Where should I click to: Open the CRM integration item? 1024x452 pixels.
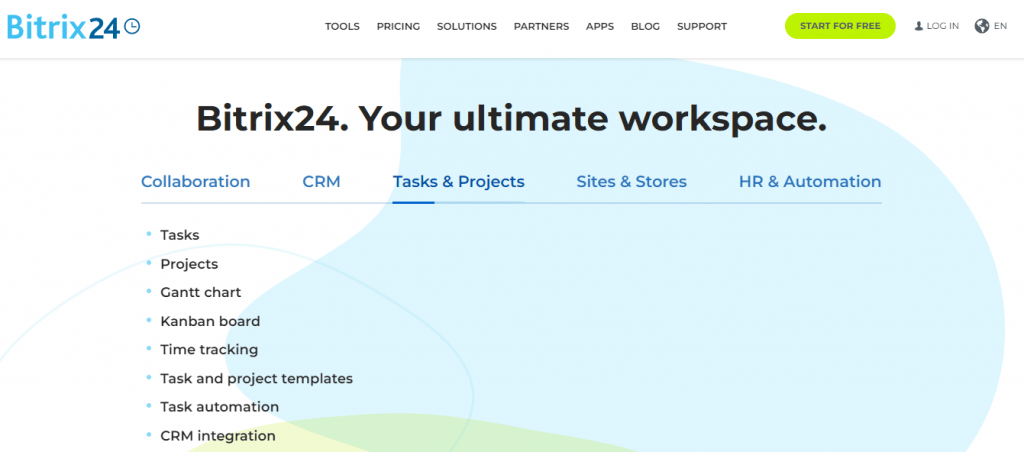click(218, 436)
